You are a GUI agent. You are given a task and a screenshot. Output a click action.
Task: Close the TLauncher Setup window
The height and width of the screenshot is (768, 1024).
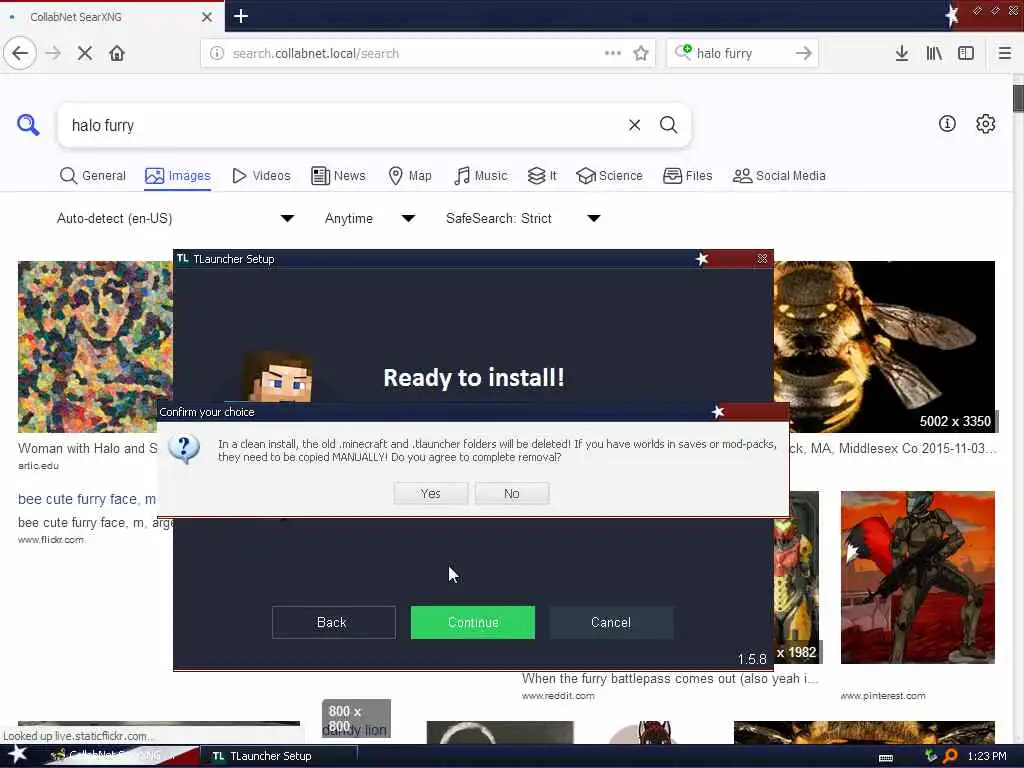[x=762, y=259]
